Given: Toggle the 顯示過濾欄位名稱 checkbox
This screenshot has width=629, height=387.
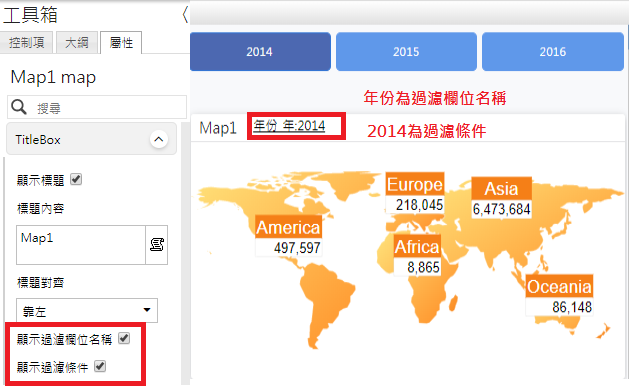Looking at the screenshot, I should pyautogui.click(x=124, y=338).
